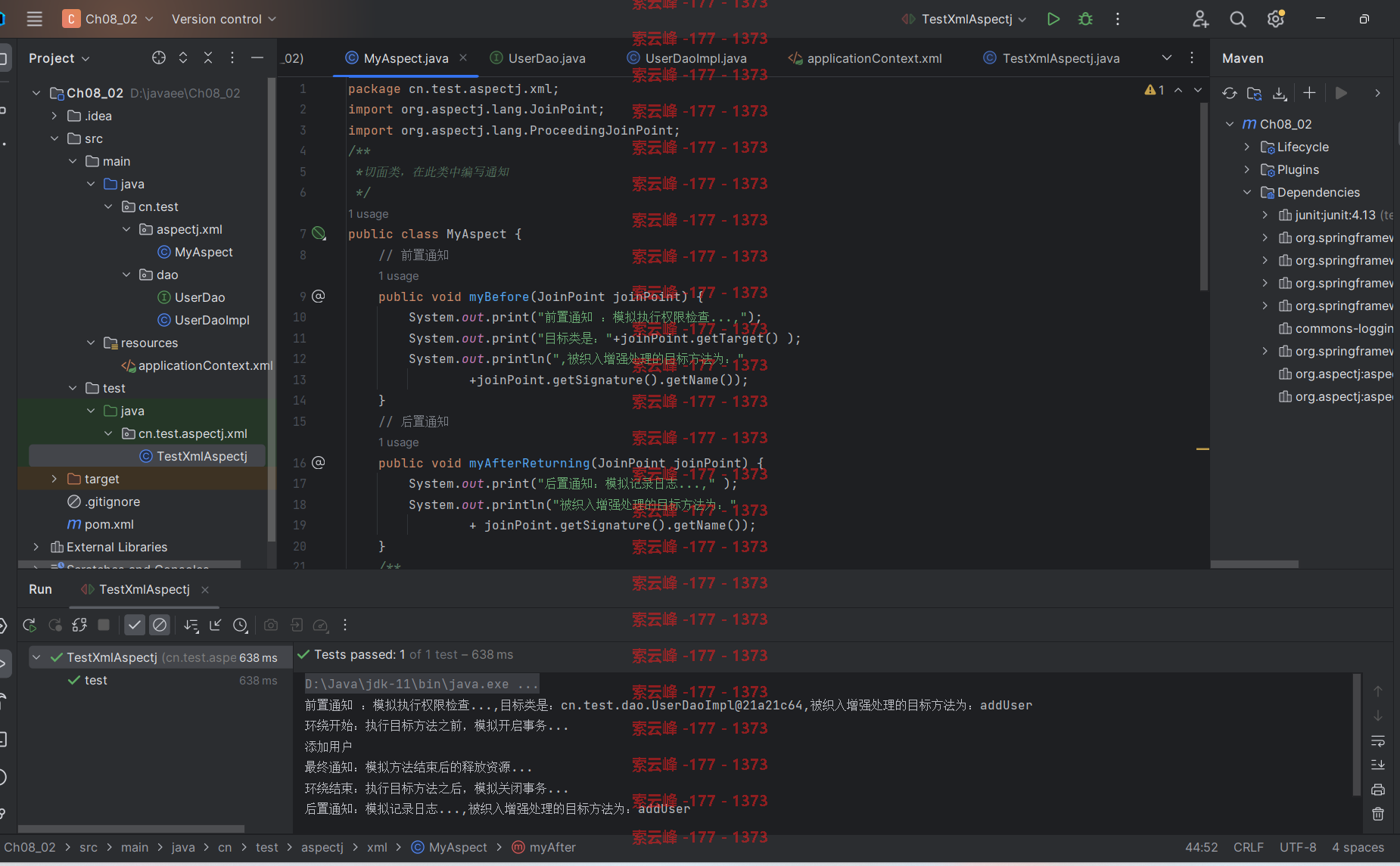Image resolution: width=1400 pixels, height=866 pixels.
Task: Open TestXmlAspectj run configuration dropdown
Action: pyautogui.click(x=964, y=19)
